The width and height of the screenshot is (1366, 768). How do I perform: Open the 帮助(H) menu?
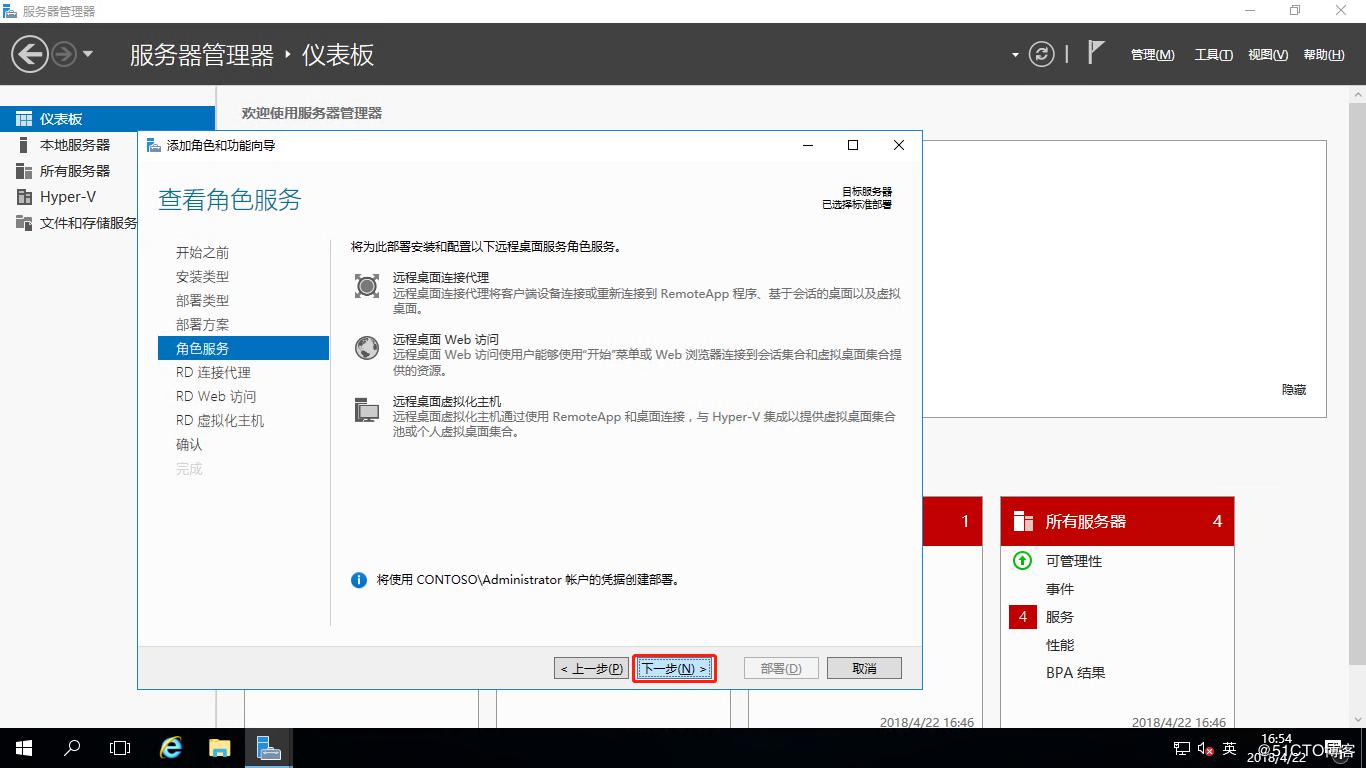pos(1323,55)
